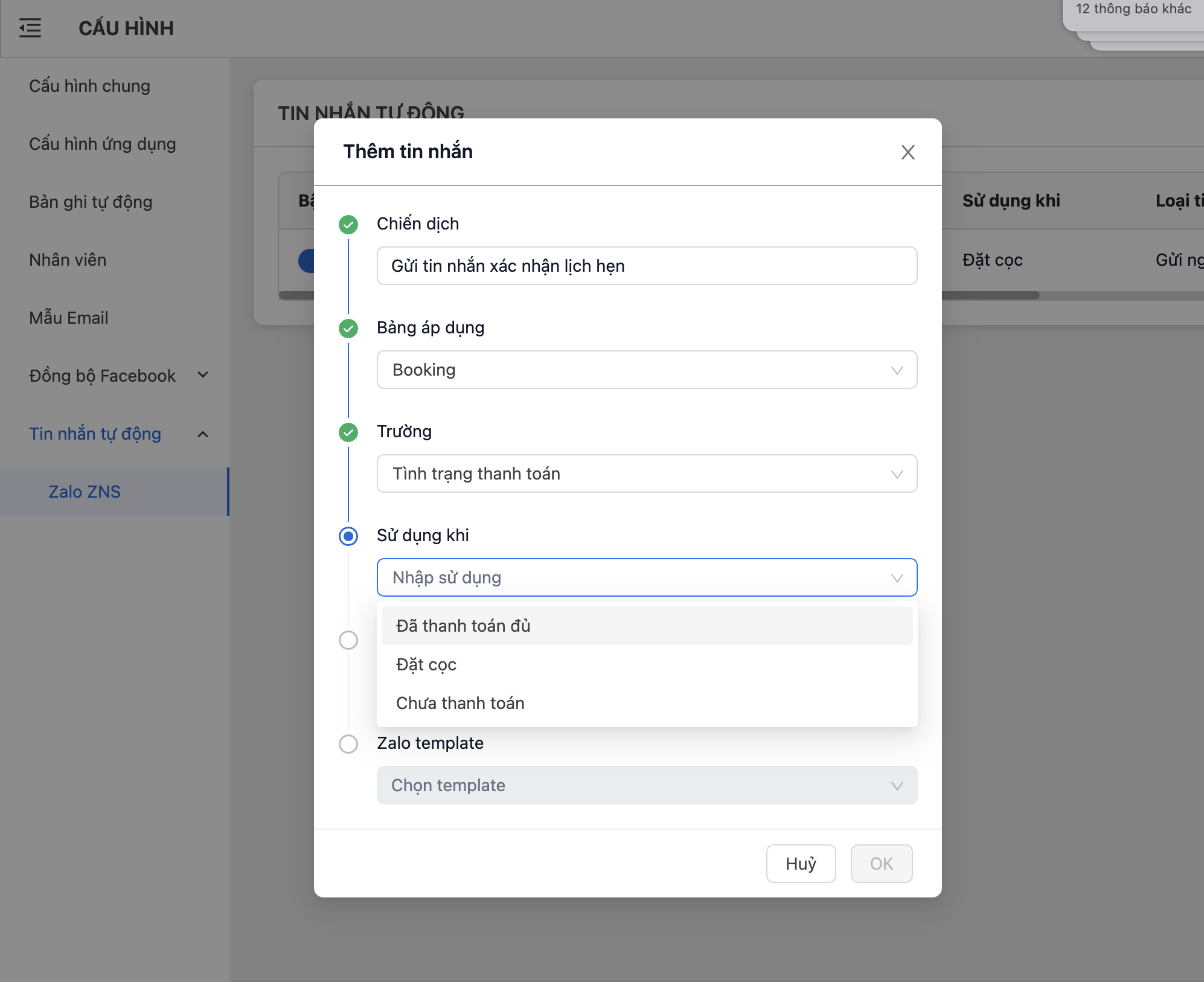1204x982 pixels.
Task: Click the green check icon beside Trường
Action: 348,432
